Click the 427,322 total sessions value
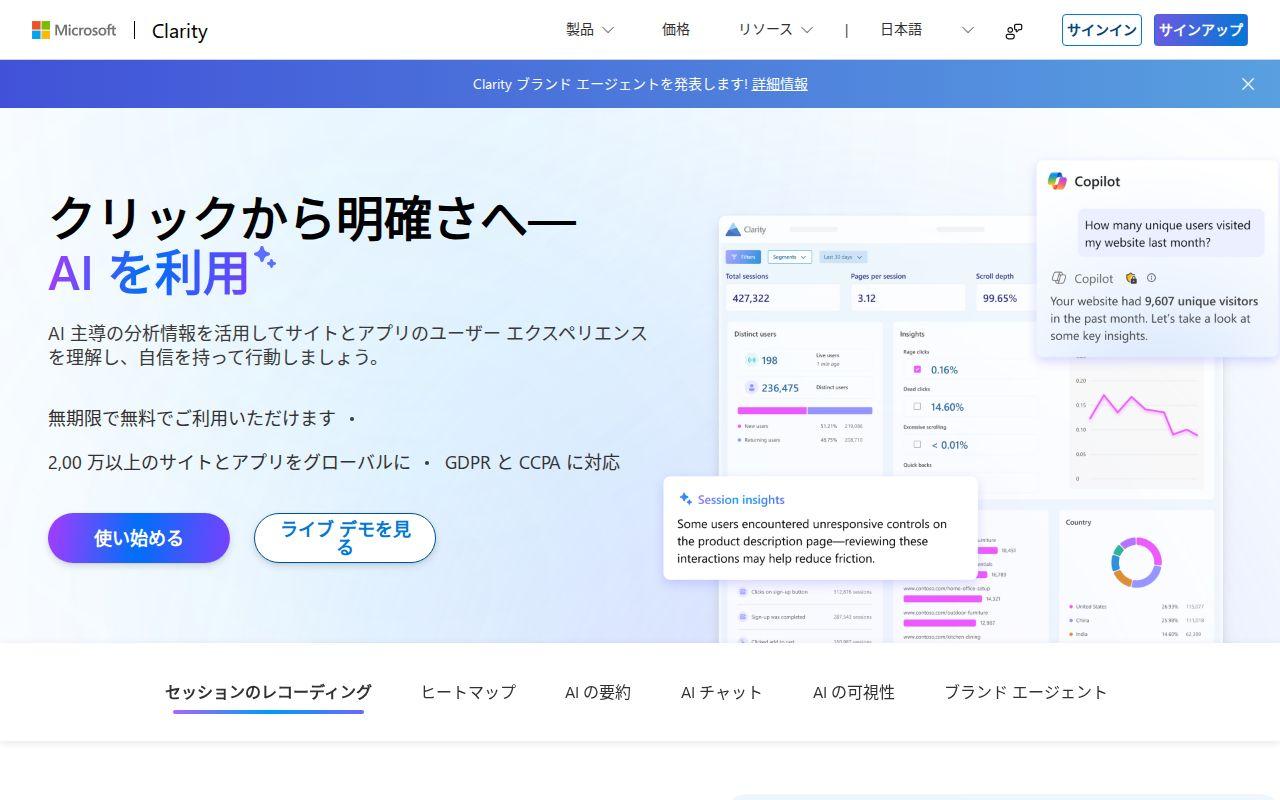The height and width of the screenshot is (800, 1280). tap(751, 298)
